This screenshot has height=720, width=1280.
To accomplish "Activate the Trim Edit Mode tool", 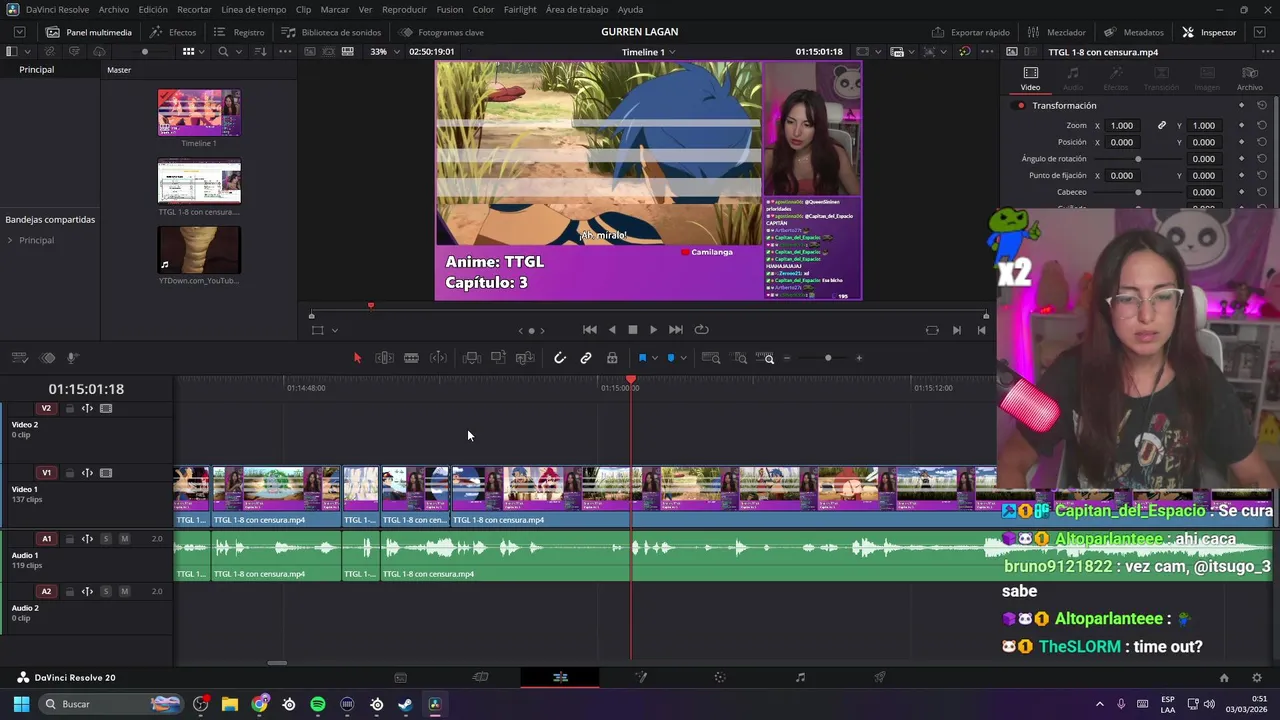I will 384,358.
